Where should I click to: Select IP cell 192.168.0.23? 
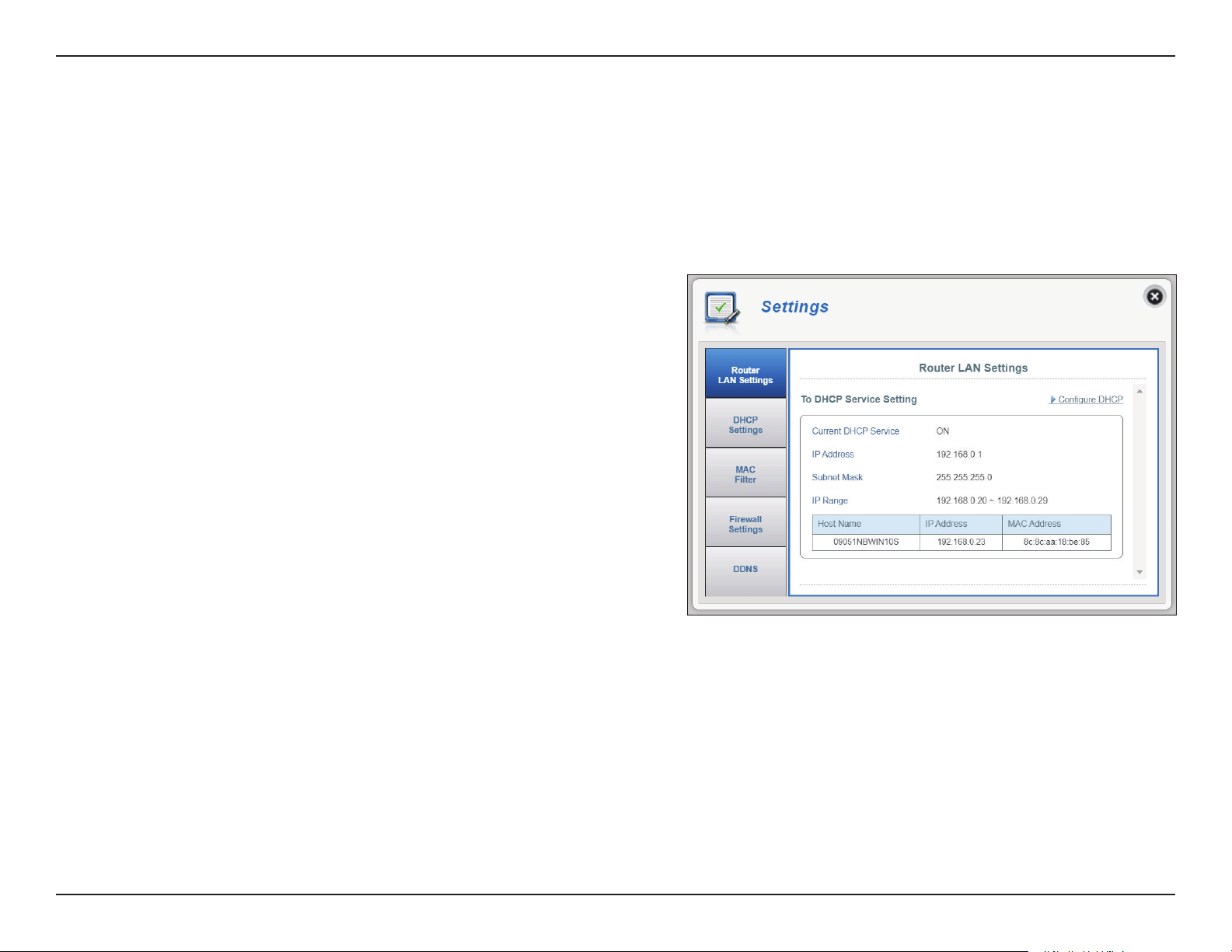[961, 542]
